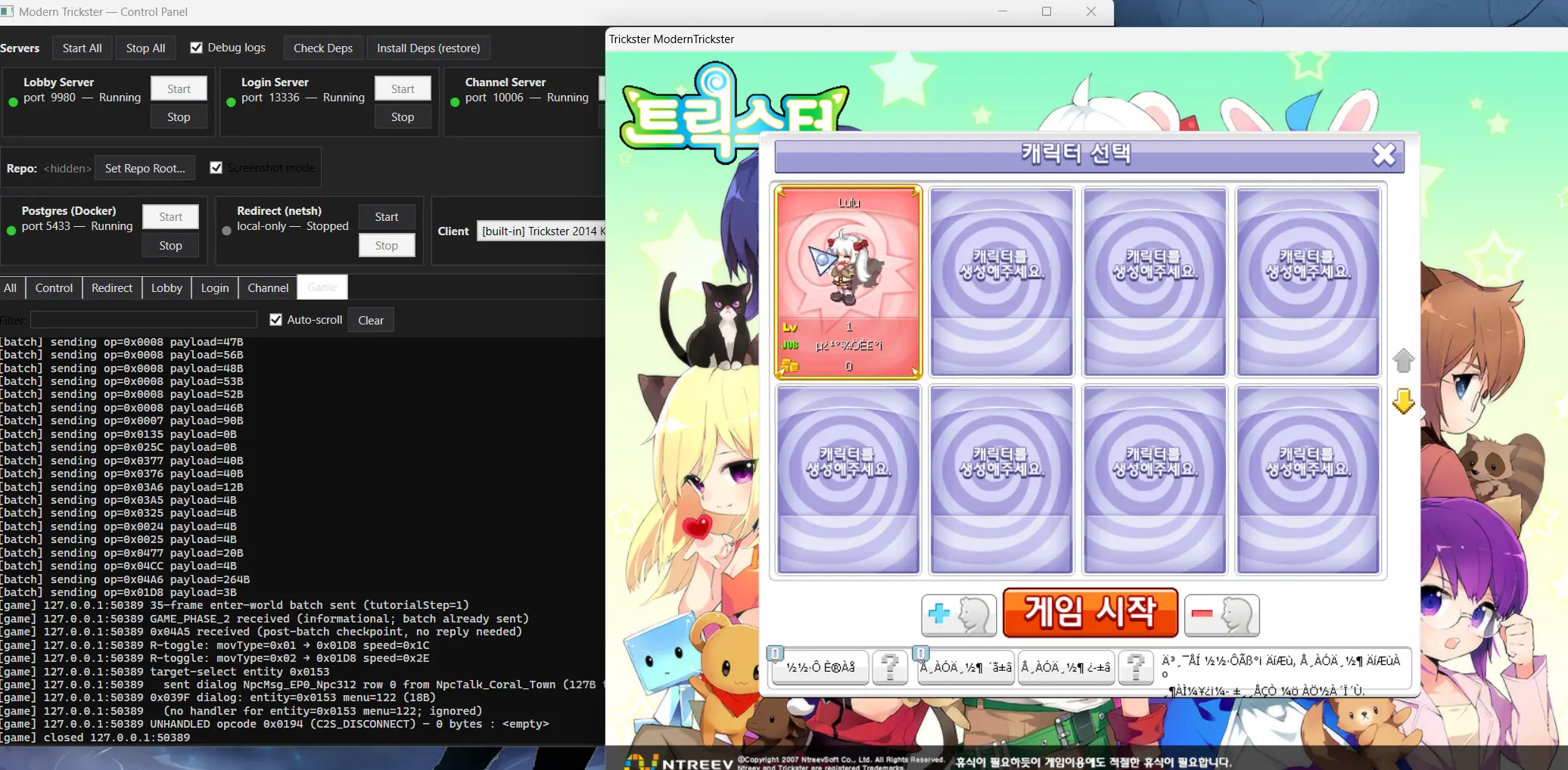1568x770 pixels.
Task: Click the Stop All servers button
Action: tap(146, 48)
